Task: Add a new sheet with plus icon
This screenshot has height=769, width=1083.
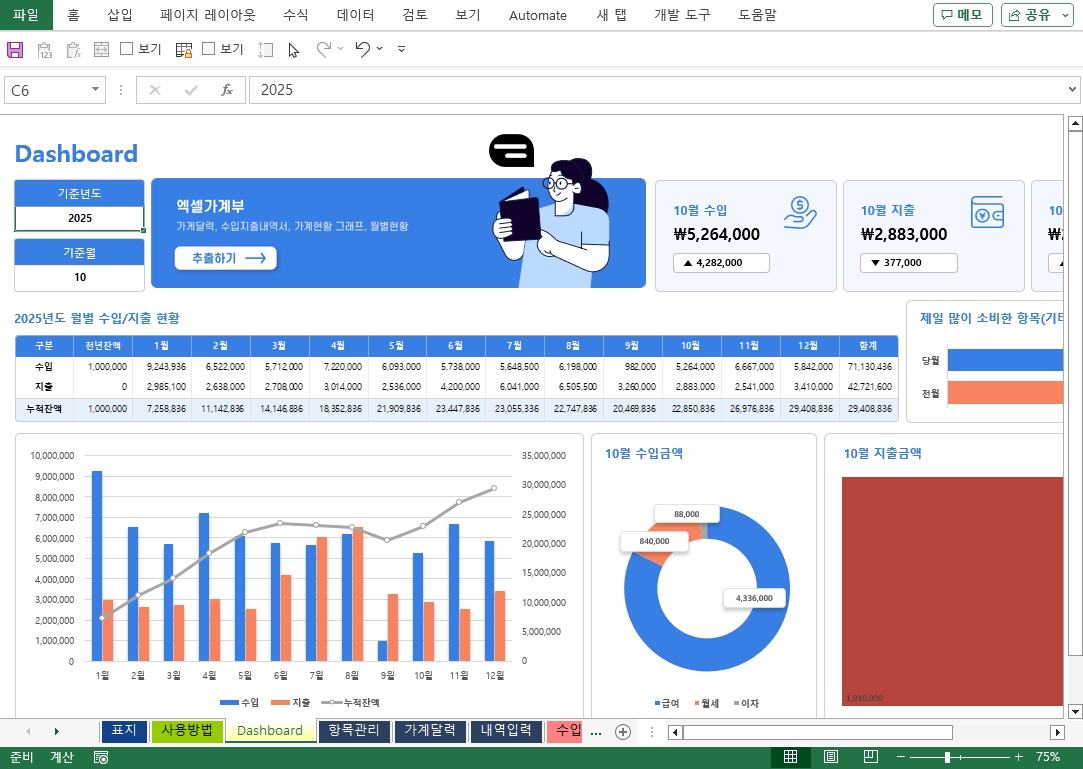Action: (x=622, y=732)
